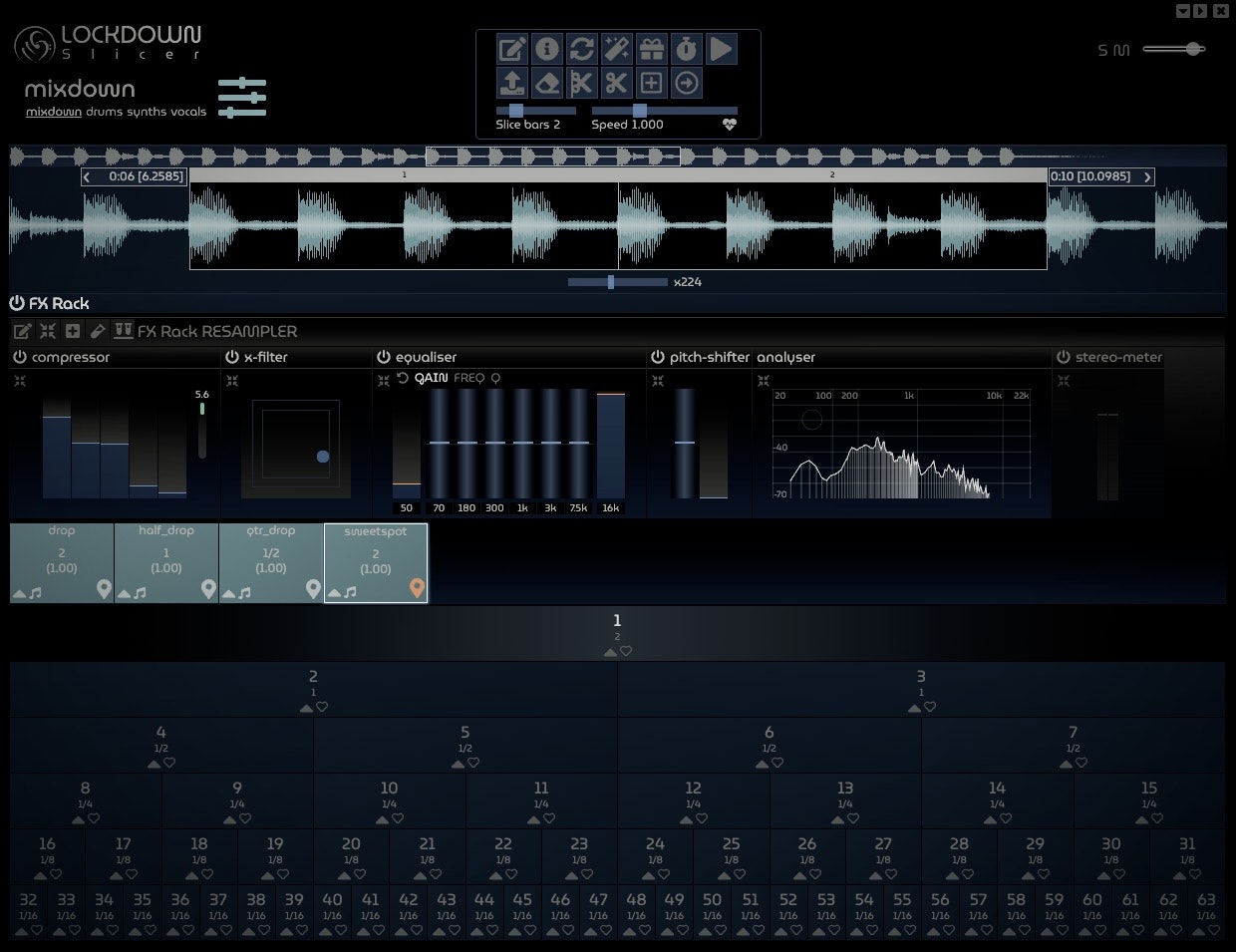Screen dimensions: 1236x952
Task: Select the half_drop slice card
Action: pos(166,563)
